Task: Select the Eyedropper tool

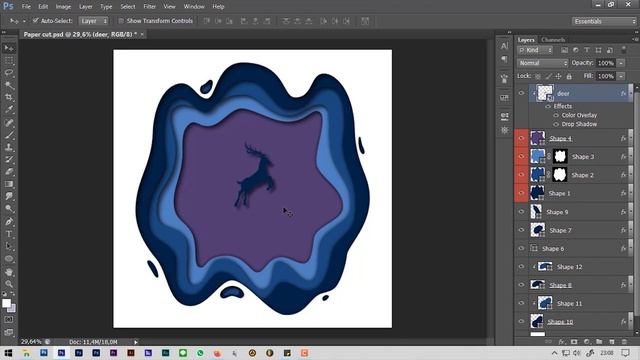Action: (9, 110)
